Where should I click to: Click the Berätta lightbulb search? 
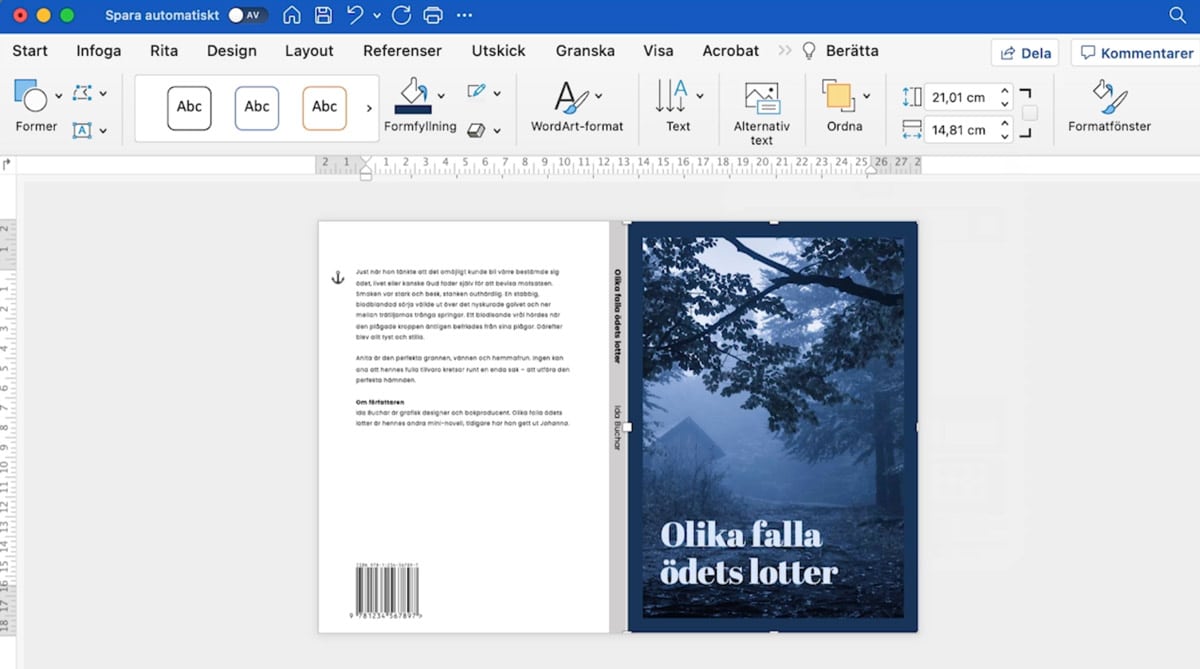841,50
